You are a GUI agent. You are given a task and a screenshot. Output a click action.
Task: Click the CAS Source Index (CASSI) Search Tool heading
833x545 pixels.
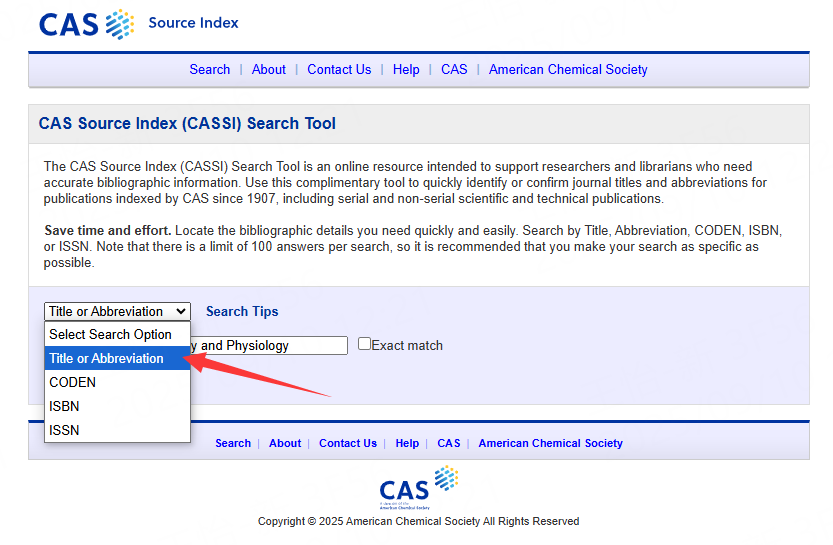pos(187,123)
